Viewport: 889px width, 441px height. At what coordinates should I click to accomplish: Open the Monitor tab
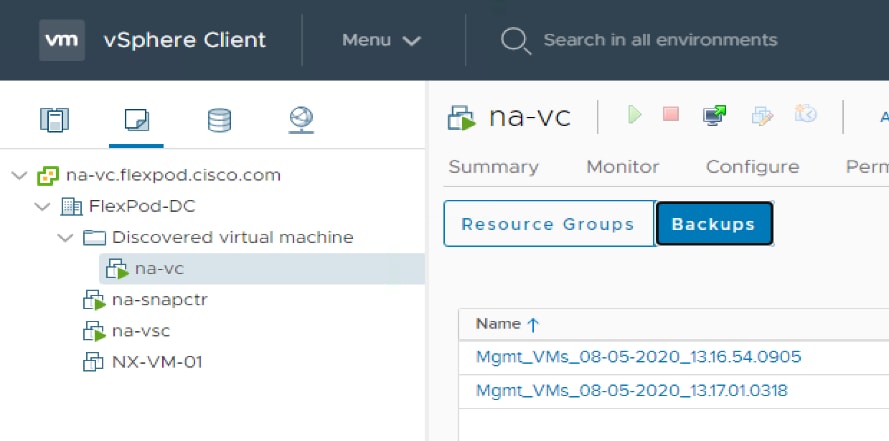coord(623,167)
